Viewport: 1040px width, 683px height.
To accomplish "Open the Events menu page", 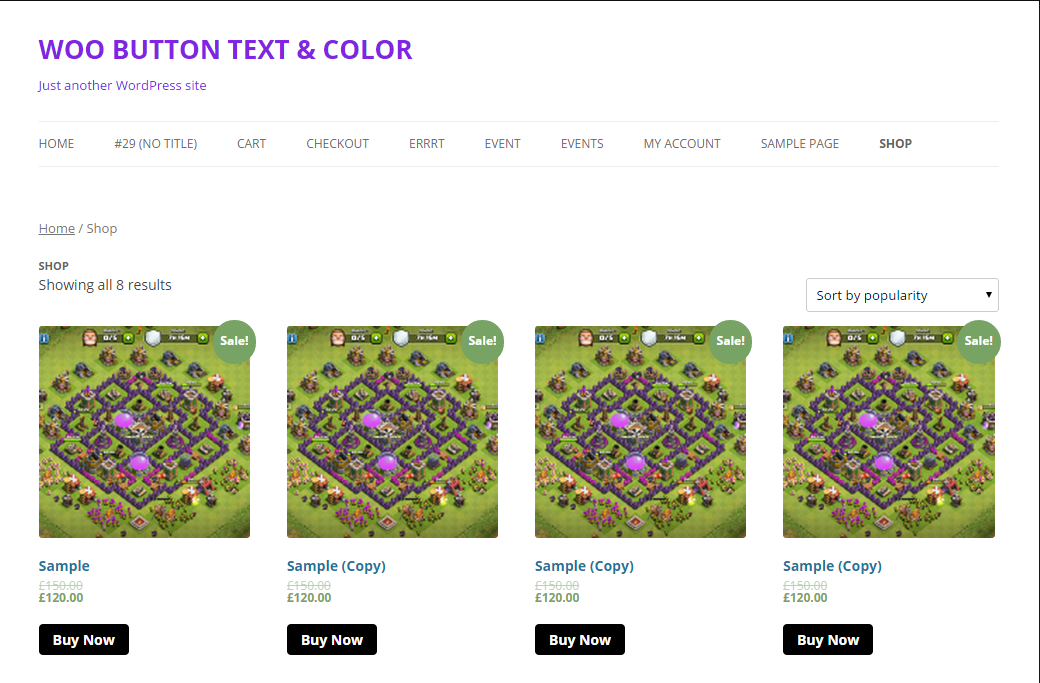I will tap(582, 144).
